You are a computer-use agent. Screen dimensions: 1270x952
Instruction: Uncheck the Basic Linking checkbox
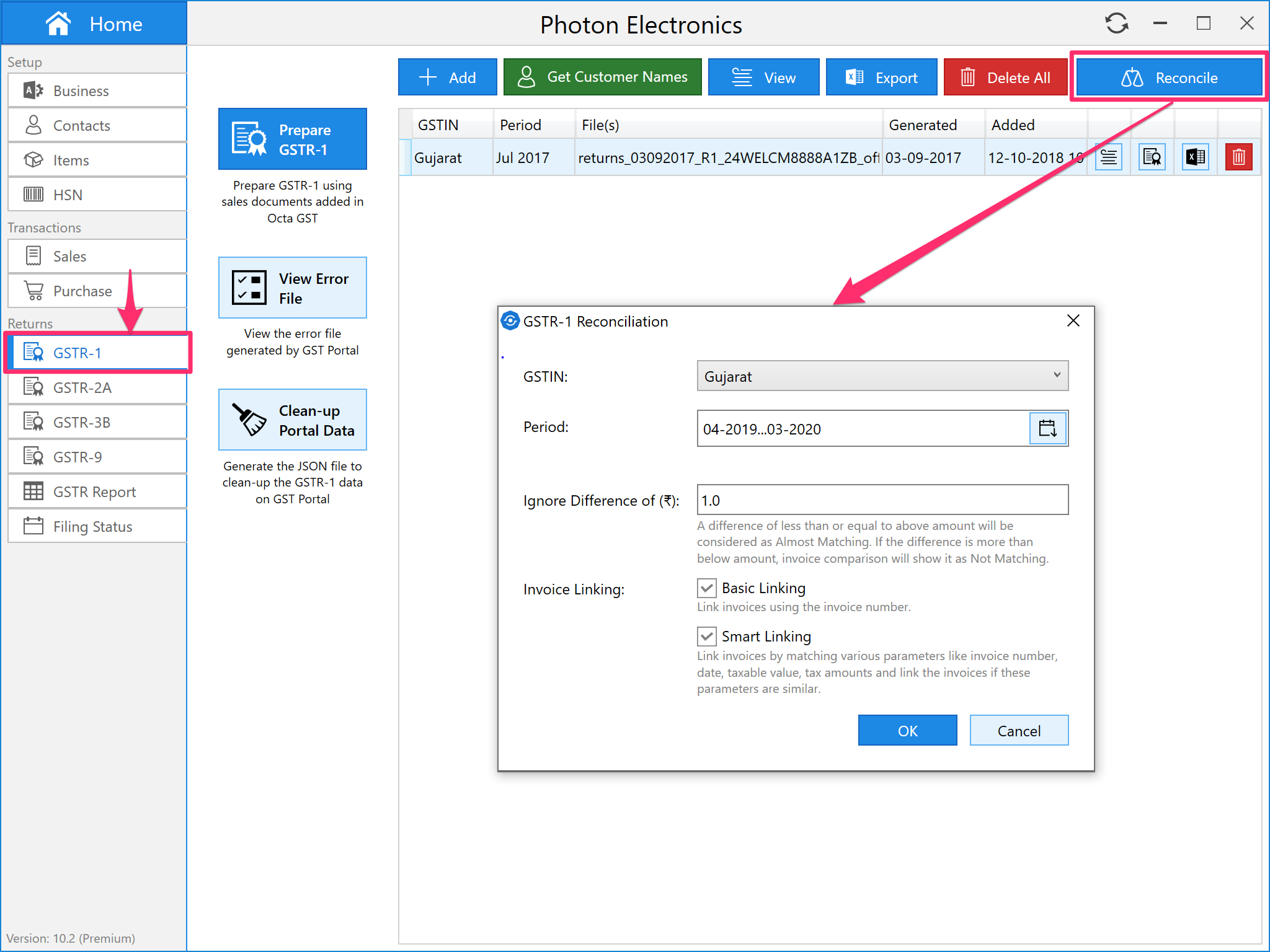click(x=707, y=588)
